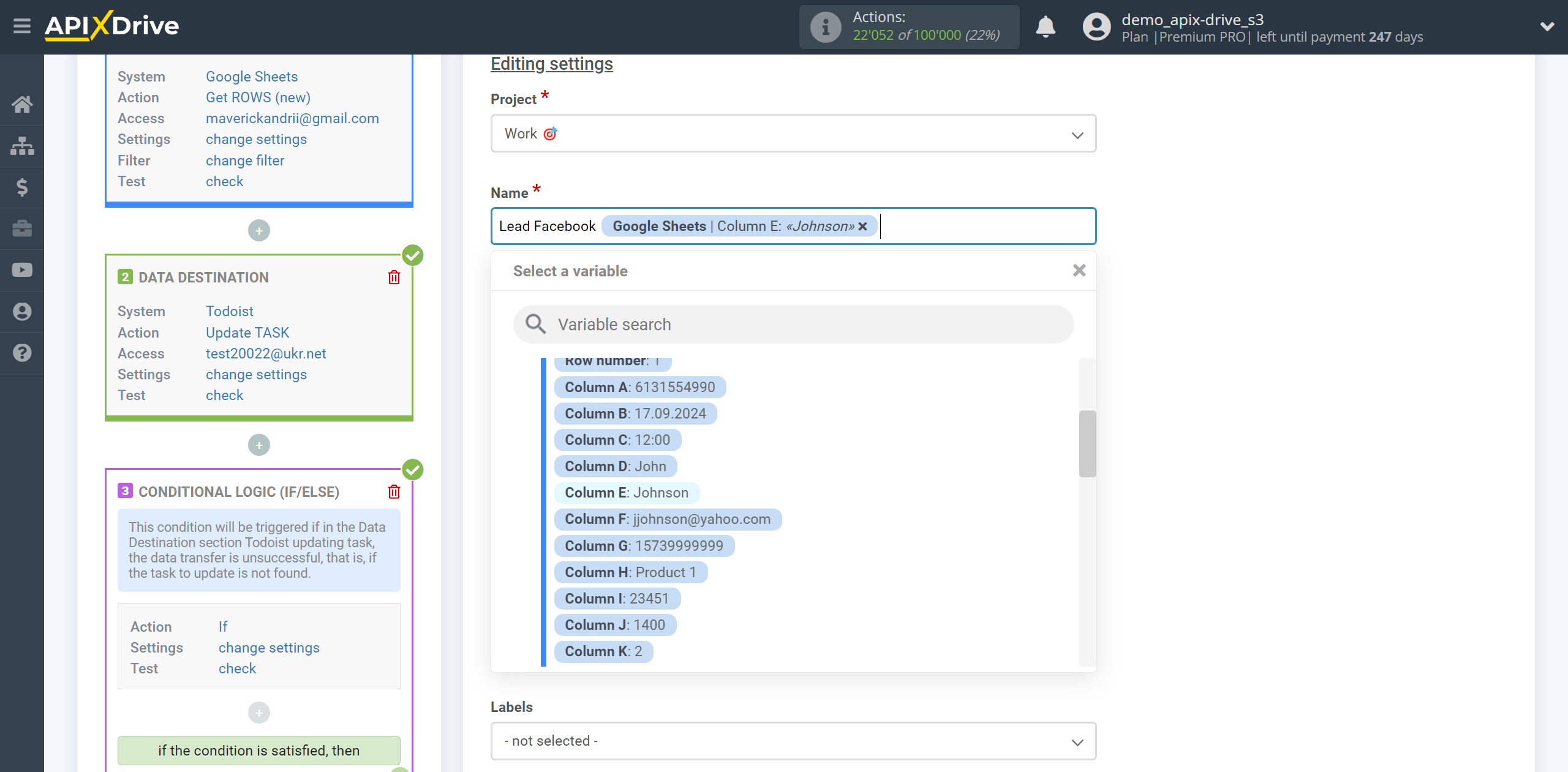Click check under Google Sheets Test
The width and height of the screenshot is (1568, 772).
click(x=224, y=181)
